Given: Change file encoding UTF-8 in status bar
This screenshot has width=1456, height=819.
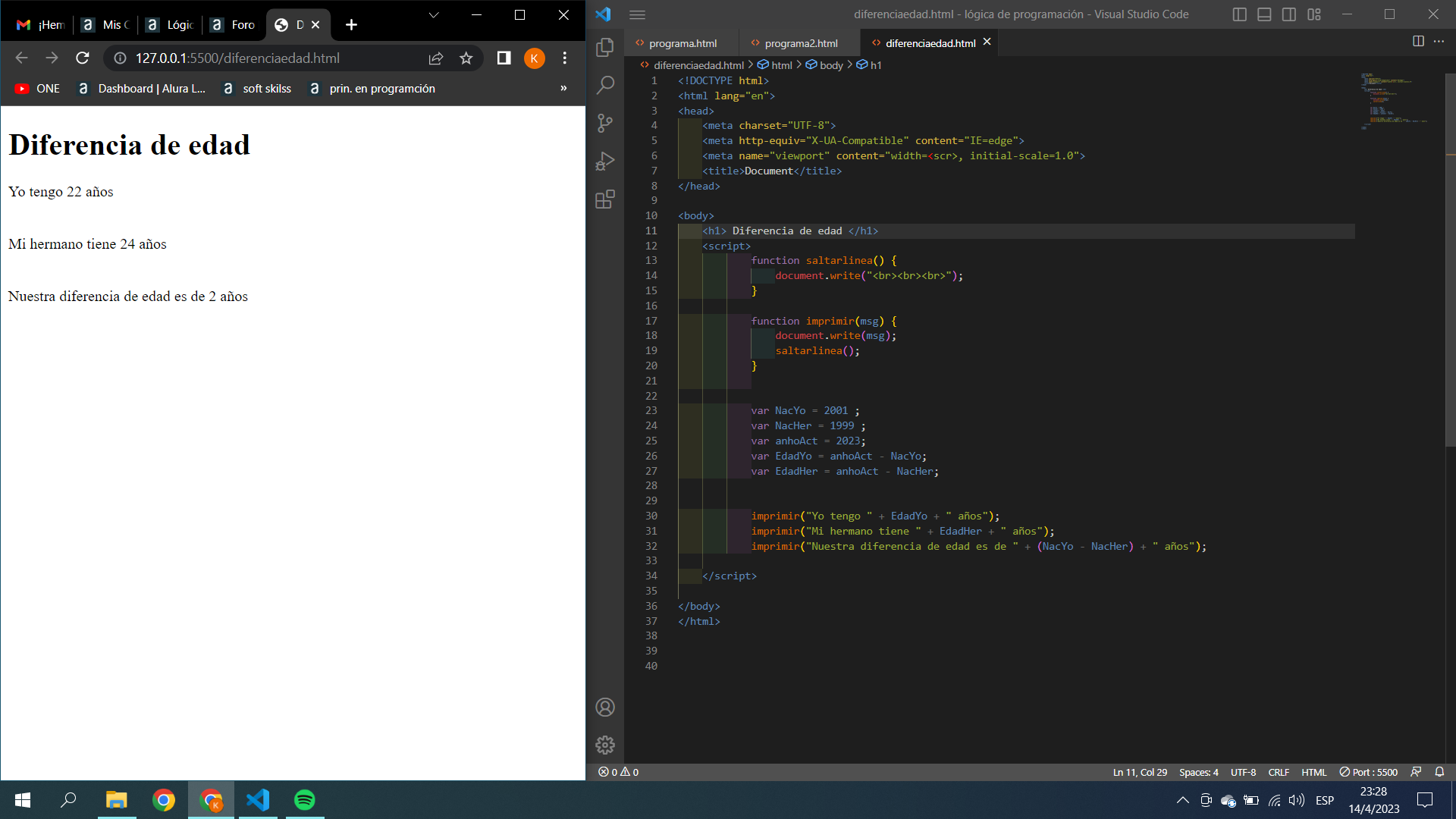Looking at the screenshot, I should [x=1243, y=772].
